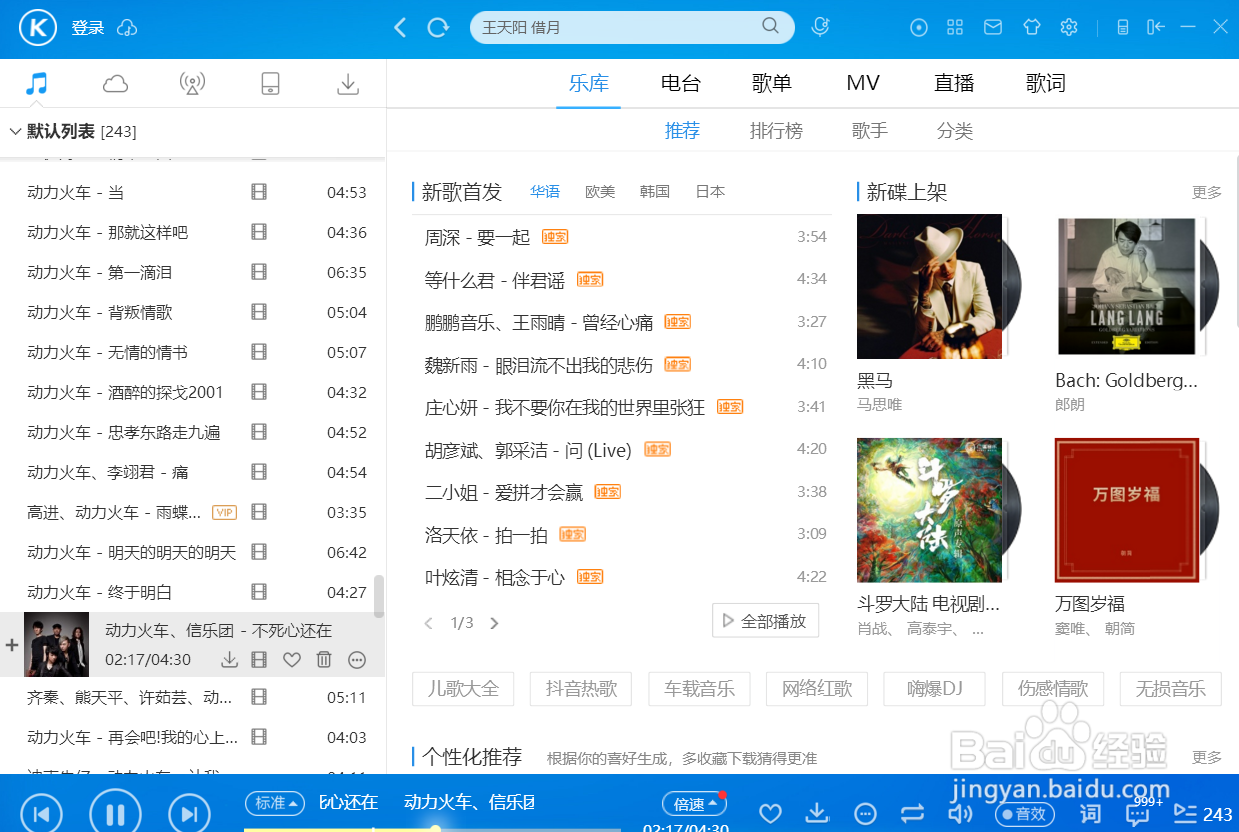The image size is (1239, 832).
Task: Skip to the next track
Action: point(189,814)
